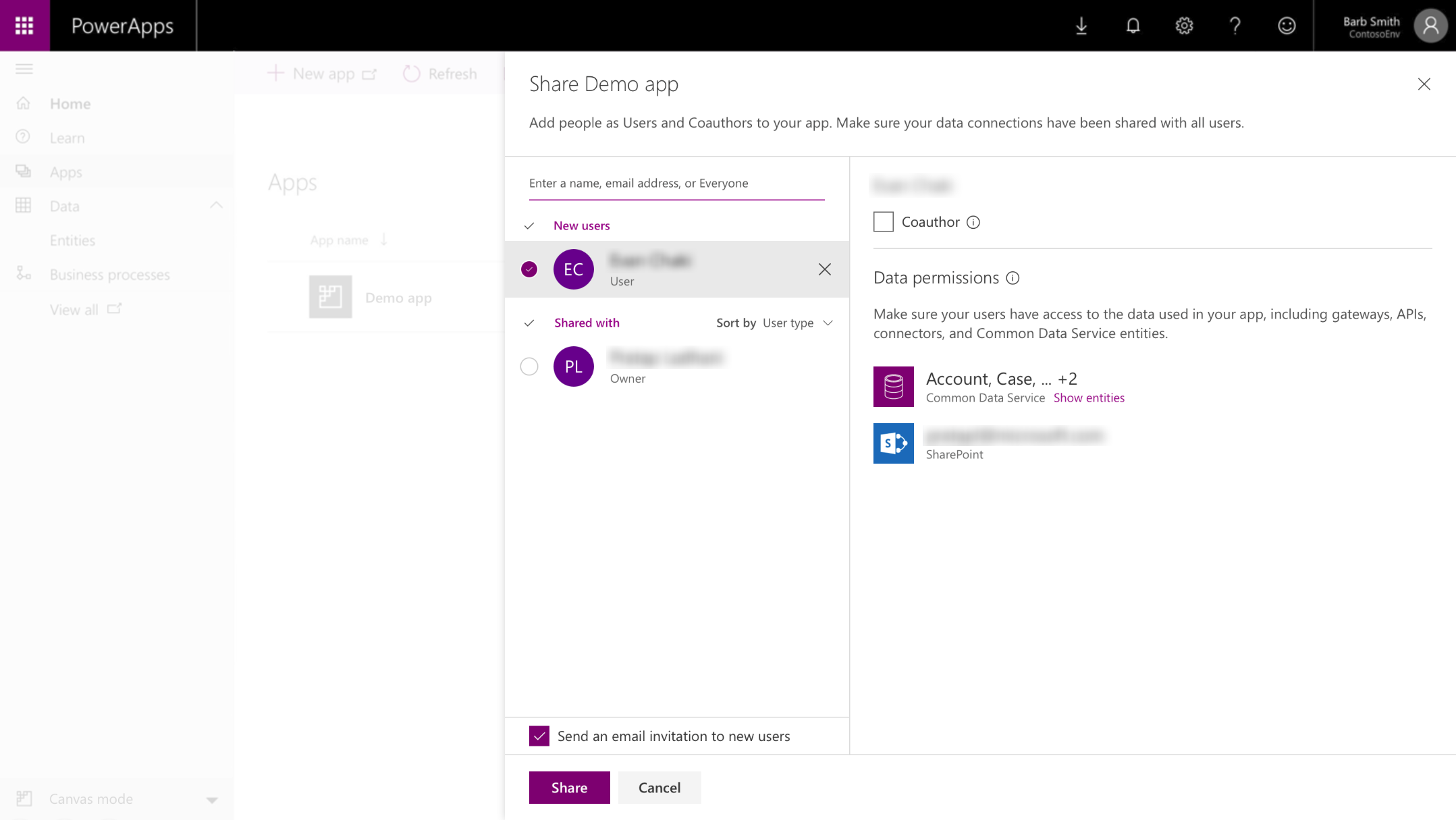
Task: Click the Enter name or email input field
Action: point(677,182)
